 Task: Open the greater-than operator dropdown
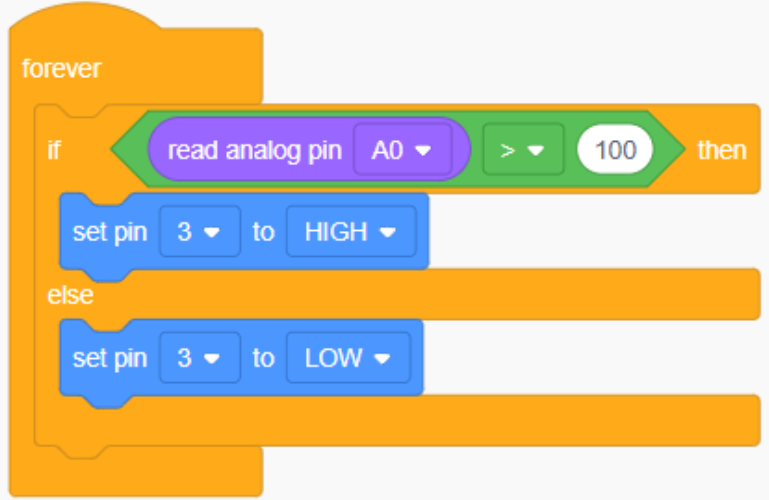coord(522,150)
